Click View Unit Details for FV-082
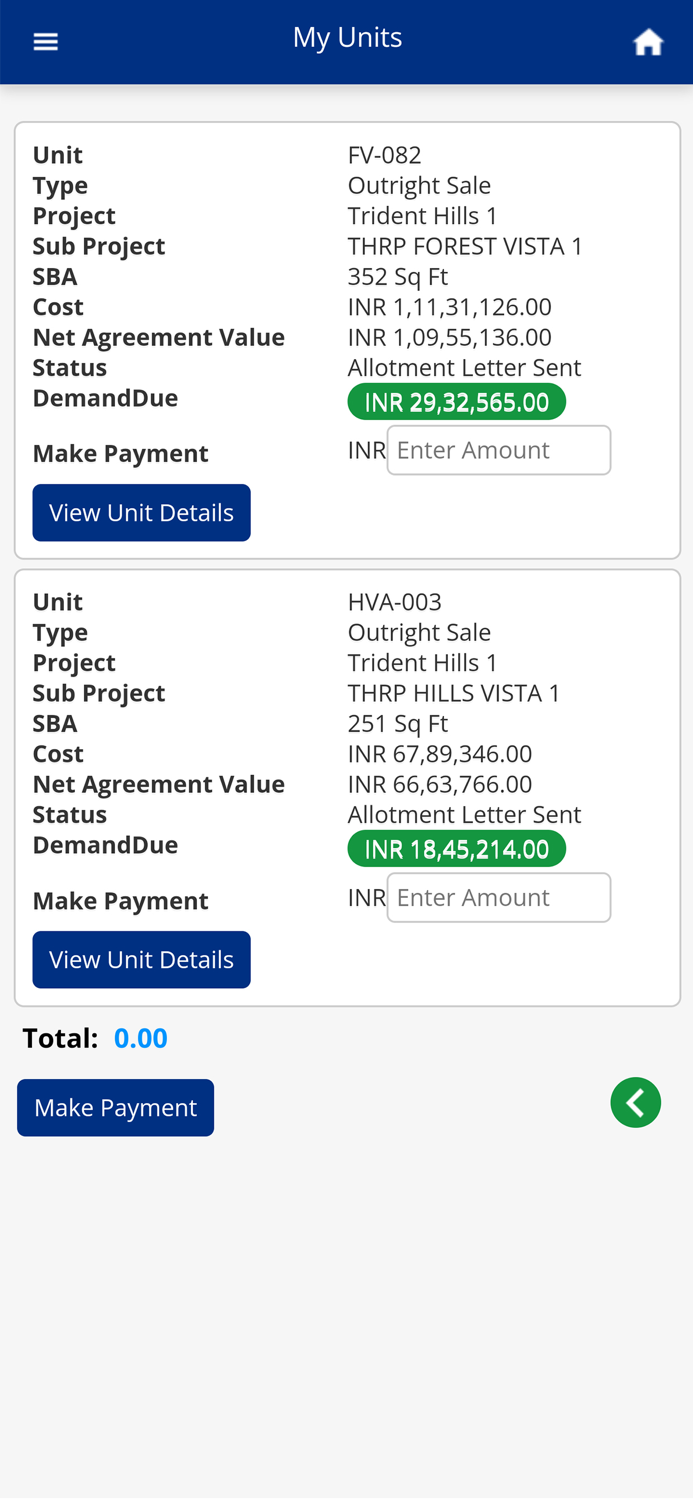Screen dimensions: 693x1500 click(x=141, y=512)
